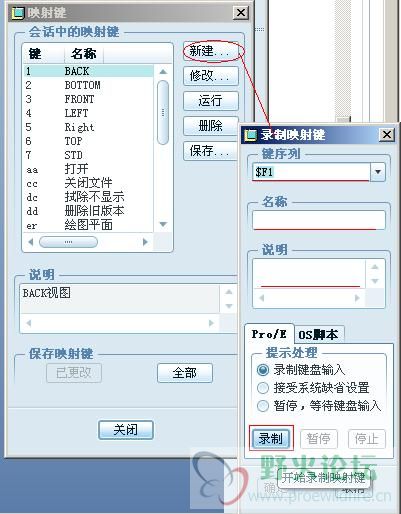Viewport: 401px width, 514px height.
Task: Close the 映射键 dialog with X
Action: coord(241,13)
